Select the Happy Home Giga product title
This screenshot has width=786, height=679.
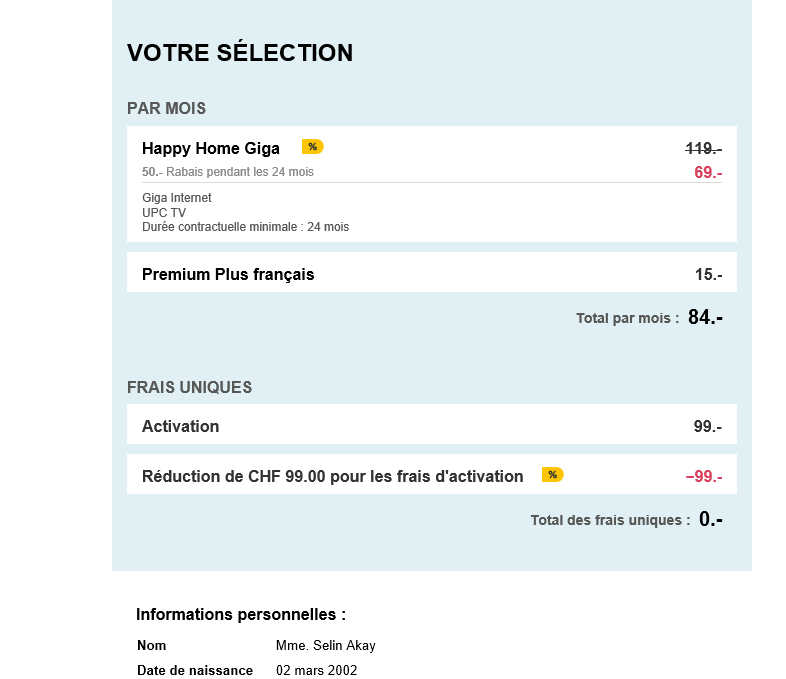[211, 149]
